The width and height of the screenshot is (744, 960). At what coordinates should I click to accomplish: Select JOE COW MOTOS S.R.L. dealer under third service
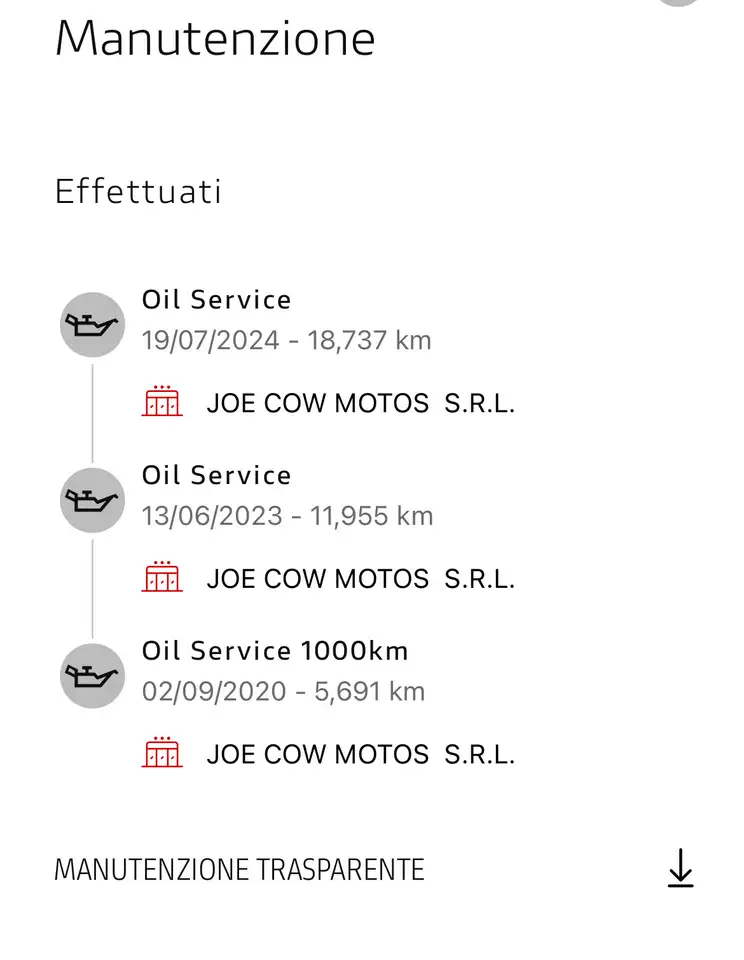(361, 755)
